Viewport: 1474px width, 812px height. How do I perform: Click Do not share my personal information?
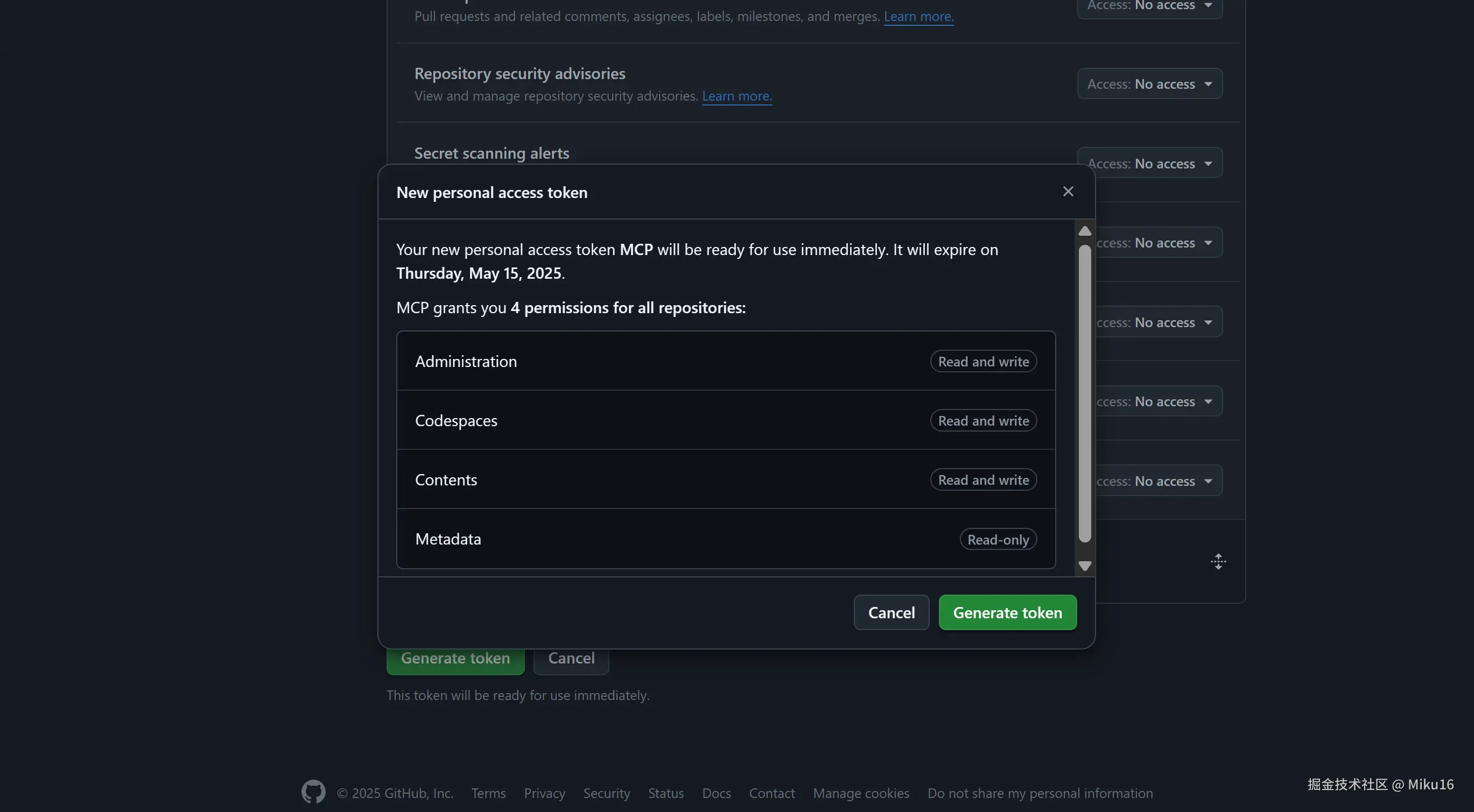1040,793
